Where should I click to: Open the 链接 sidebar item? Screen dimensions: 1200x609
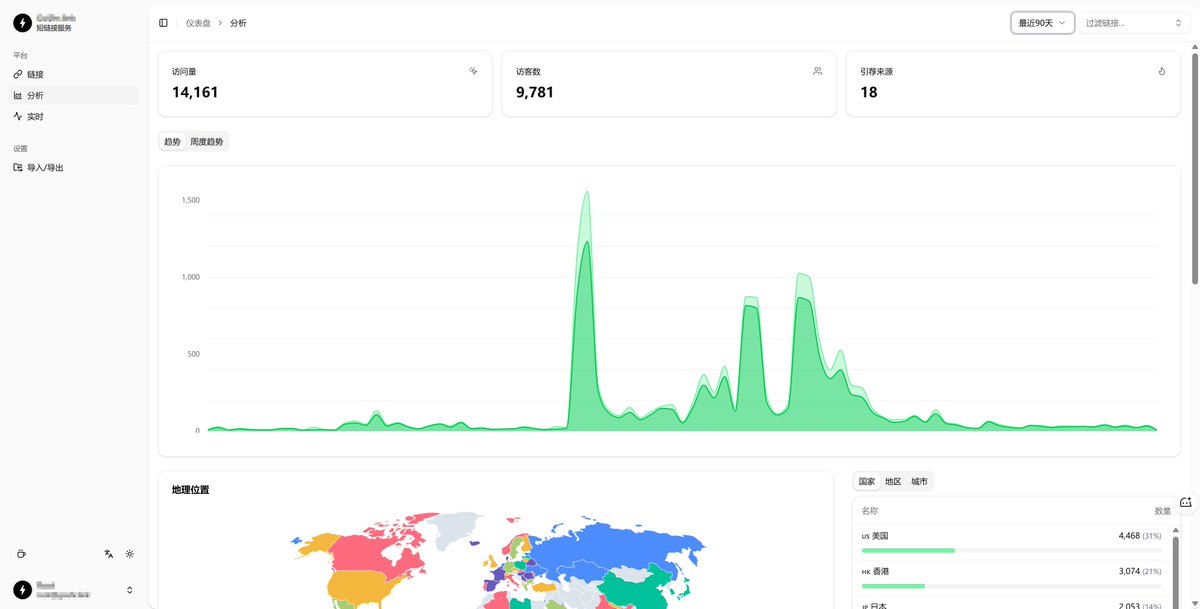coord(74,74)
